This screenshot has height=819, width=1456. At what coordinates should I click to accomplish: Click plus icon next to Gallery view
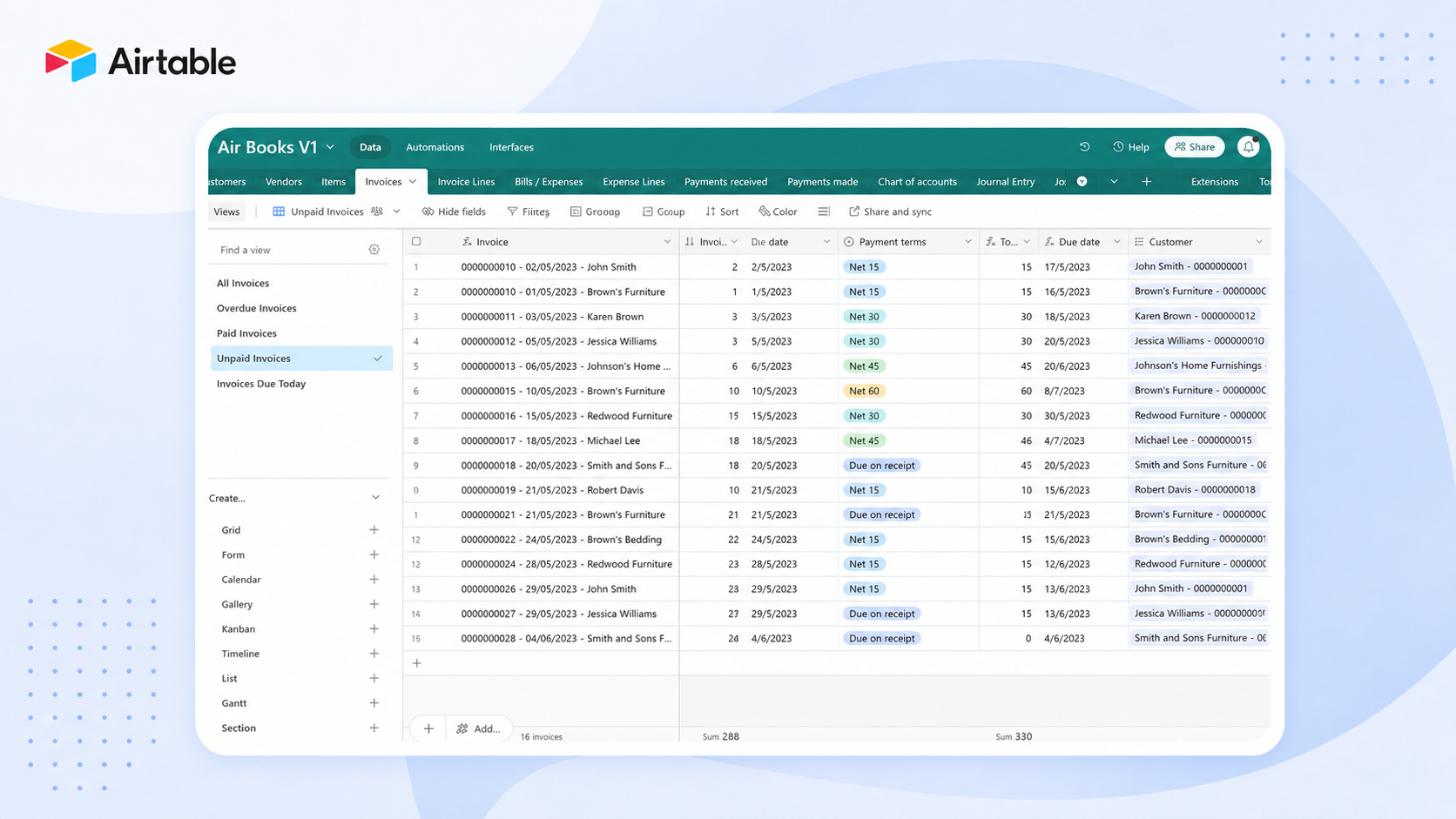374,604
